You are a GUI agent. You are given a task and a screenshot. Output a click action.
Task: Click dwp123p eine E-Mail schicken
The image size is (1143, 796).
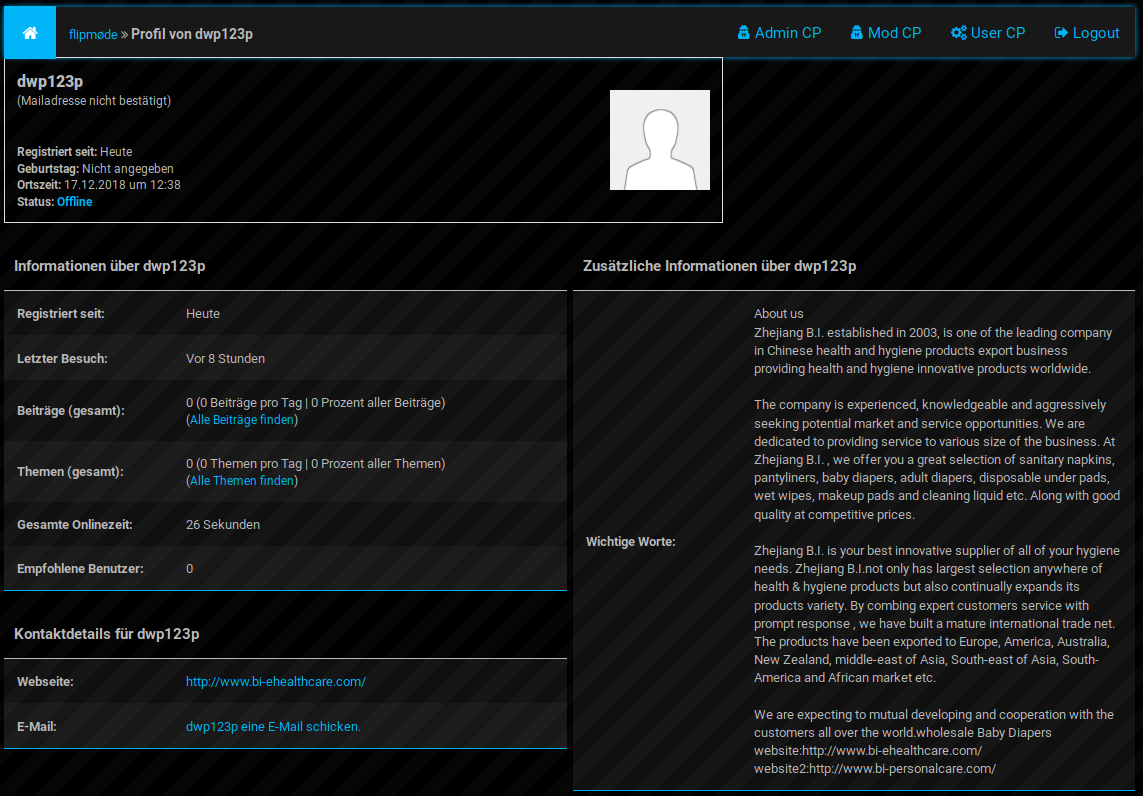[x=273, y=727]
